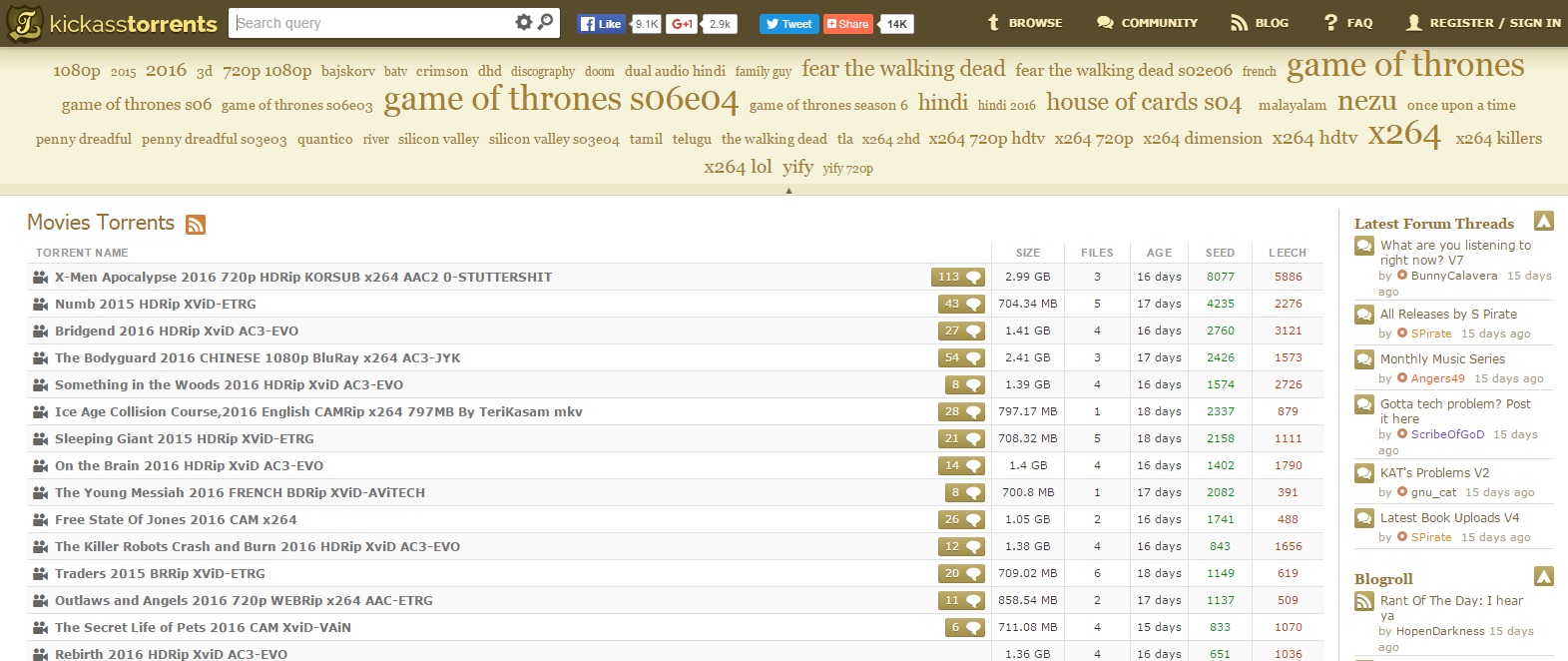Open the Community menu
1568x661 pixels.
pos(1147,23)
